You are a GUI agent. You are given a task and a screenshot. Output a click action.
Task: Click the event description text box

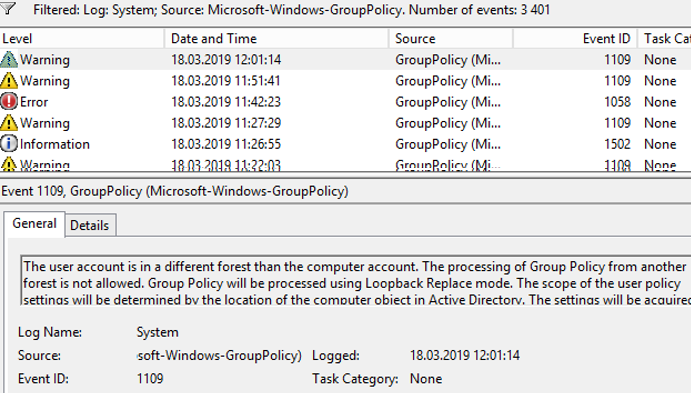click(x=356, y=281)
